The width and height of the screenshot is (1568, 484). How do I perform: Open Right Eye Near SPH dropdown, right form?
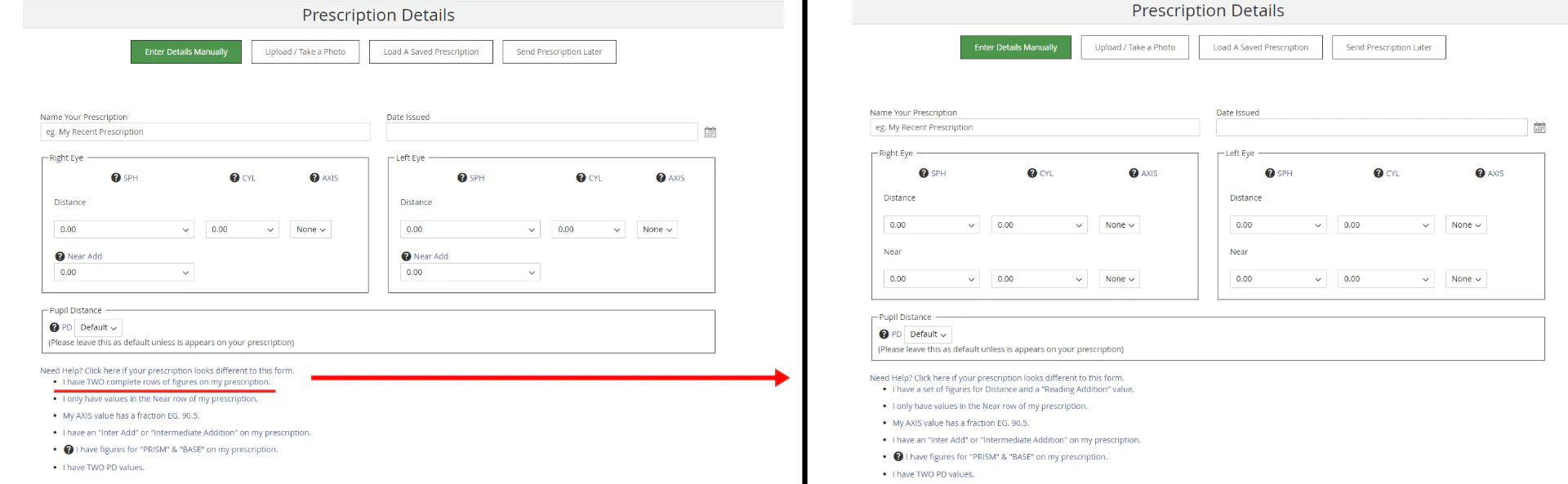tap(932, 279)
